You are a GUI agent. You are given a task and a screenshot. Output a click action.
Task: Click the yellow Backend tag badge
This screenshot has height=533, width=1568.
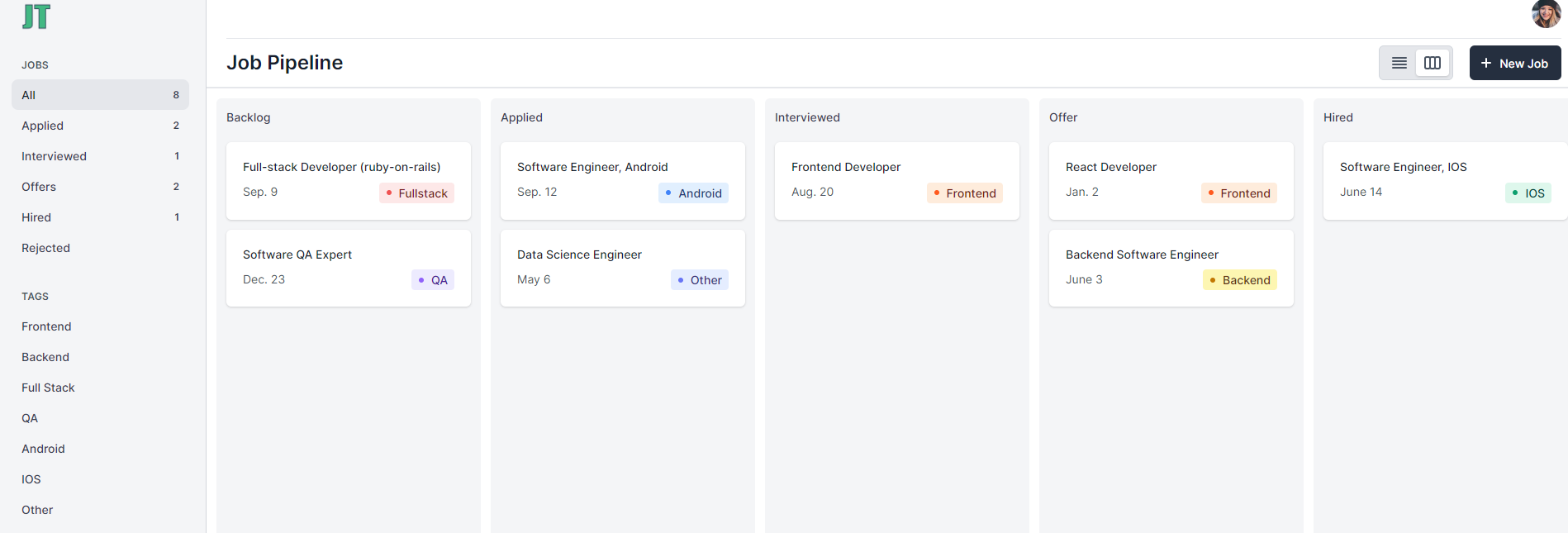point(1240,280)
